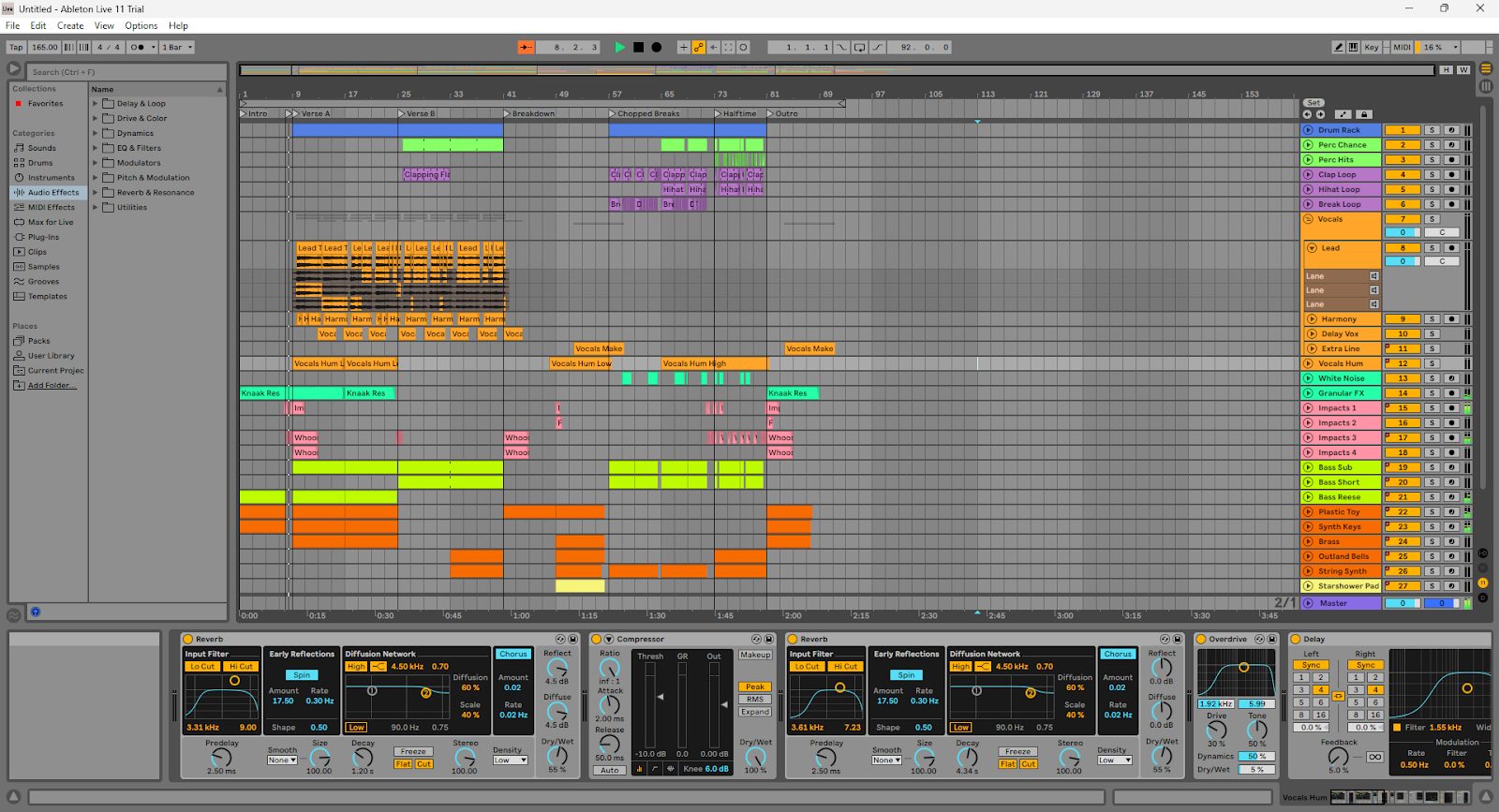
Task: Click the Stop transport button
Action: coord(638,47)
